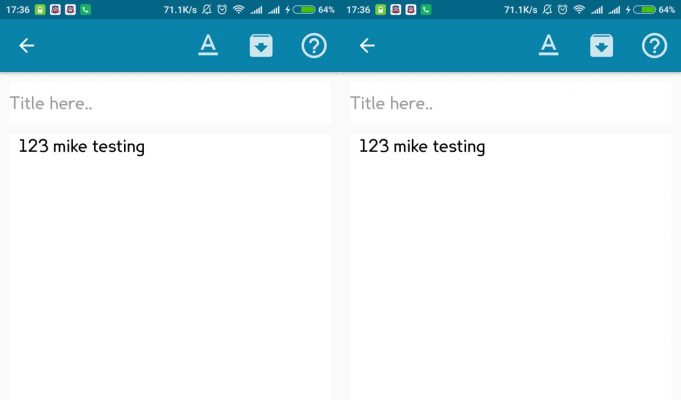Open the help icon in left screen
Image resolution: width=681 pixels, height=400 pixels.
[x=314, y=46]
